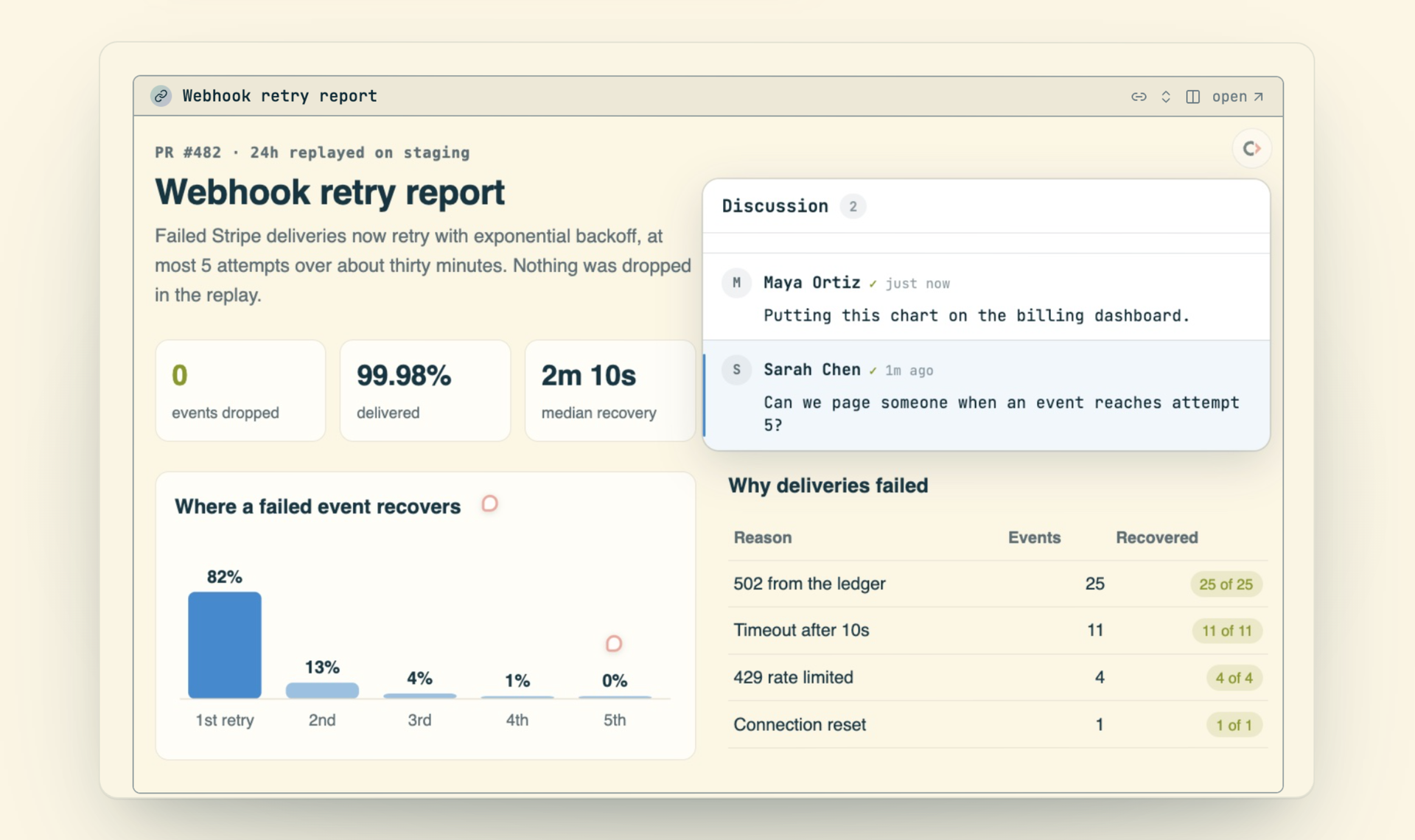This screenshot has width=1415, height=840.
Task: Click the Discussion panel heading
Action: (x=775, y=206)
